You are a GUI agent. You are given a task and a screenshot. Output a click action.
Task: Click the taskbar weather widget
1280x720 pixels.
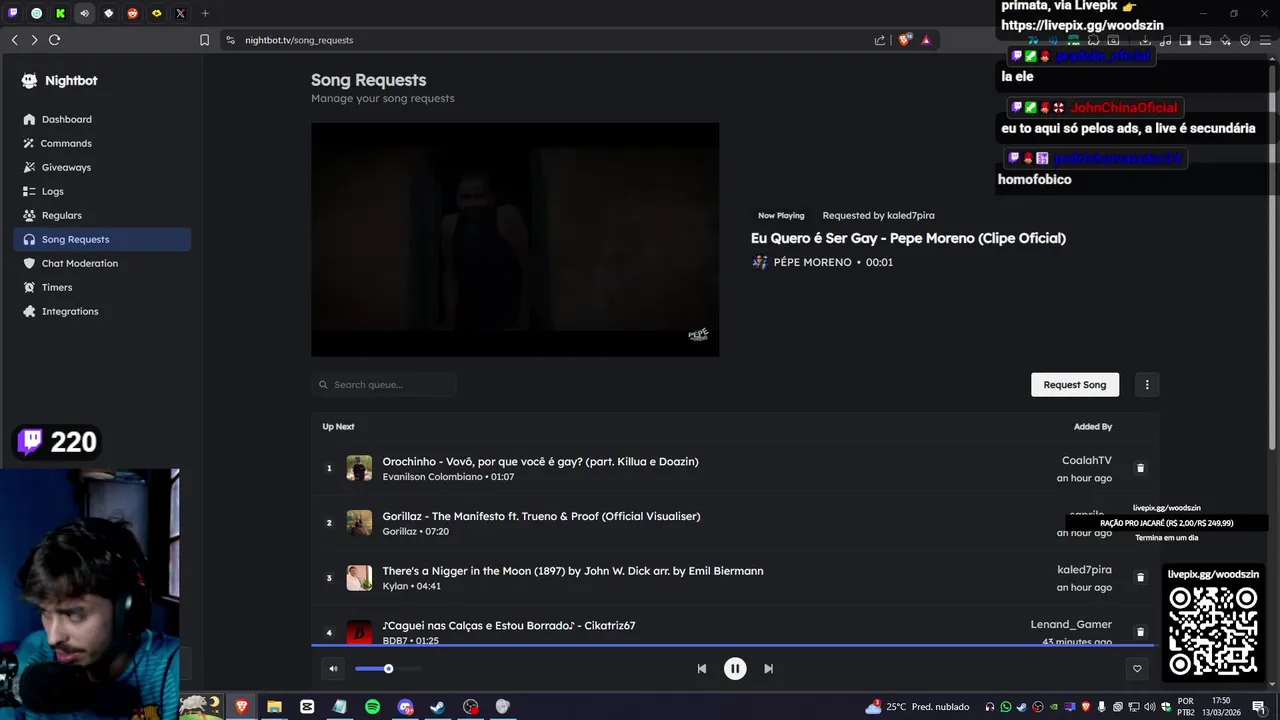(x=917, y=707)
